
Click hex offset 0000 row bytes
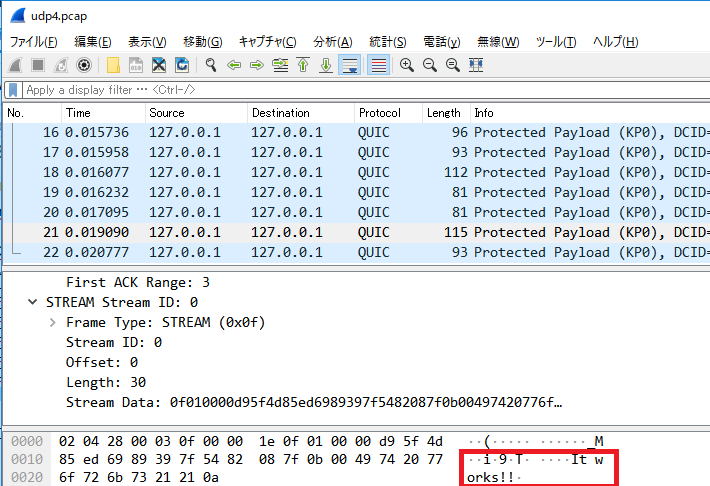pyautogui.click(x=250, y=441)
